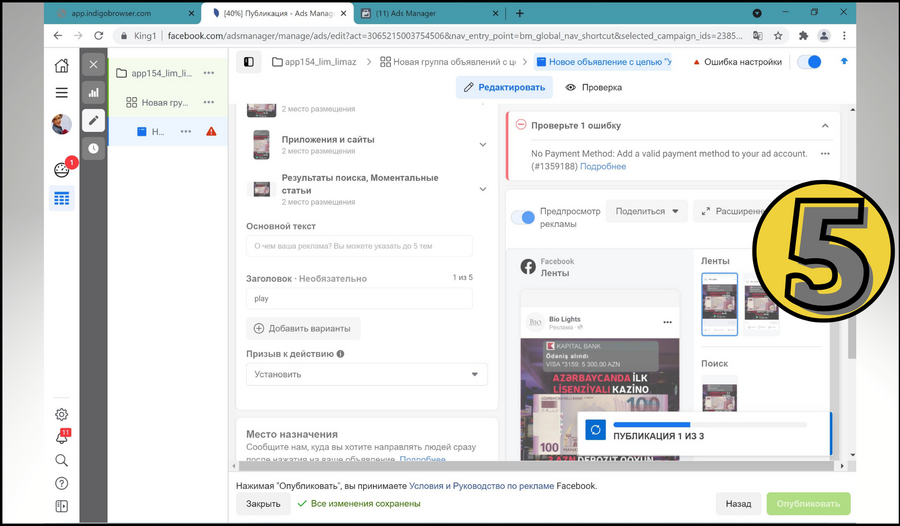Click app154_lim_limaz breadcrumb
This screenshot has width=900, height=526.
[x=314, y=61]
